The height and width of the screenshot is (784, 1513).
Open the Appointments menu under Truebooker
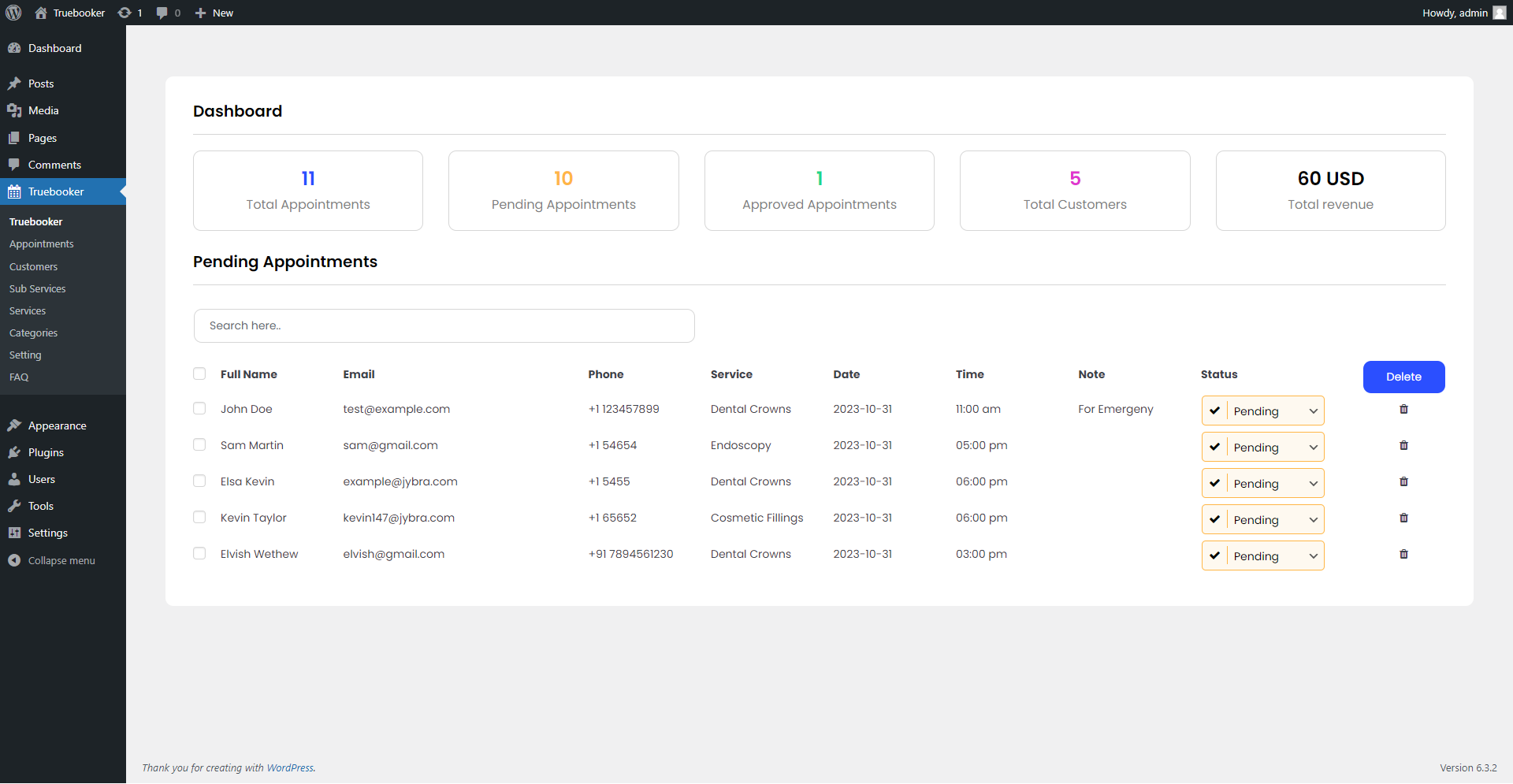[41, 243]
